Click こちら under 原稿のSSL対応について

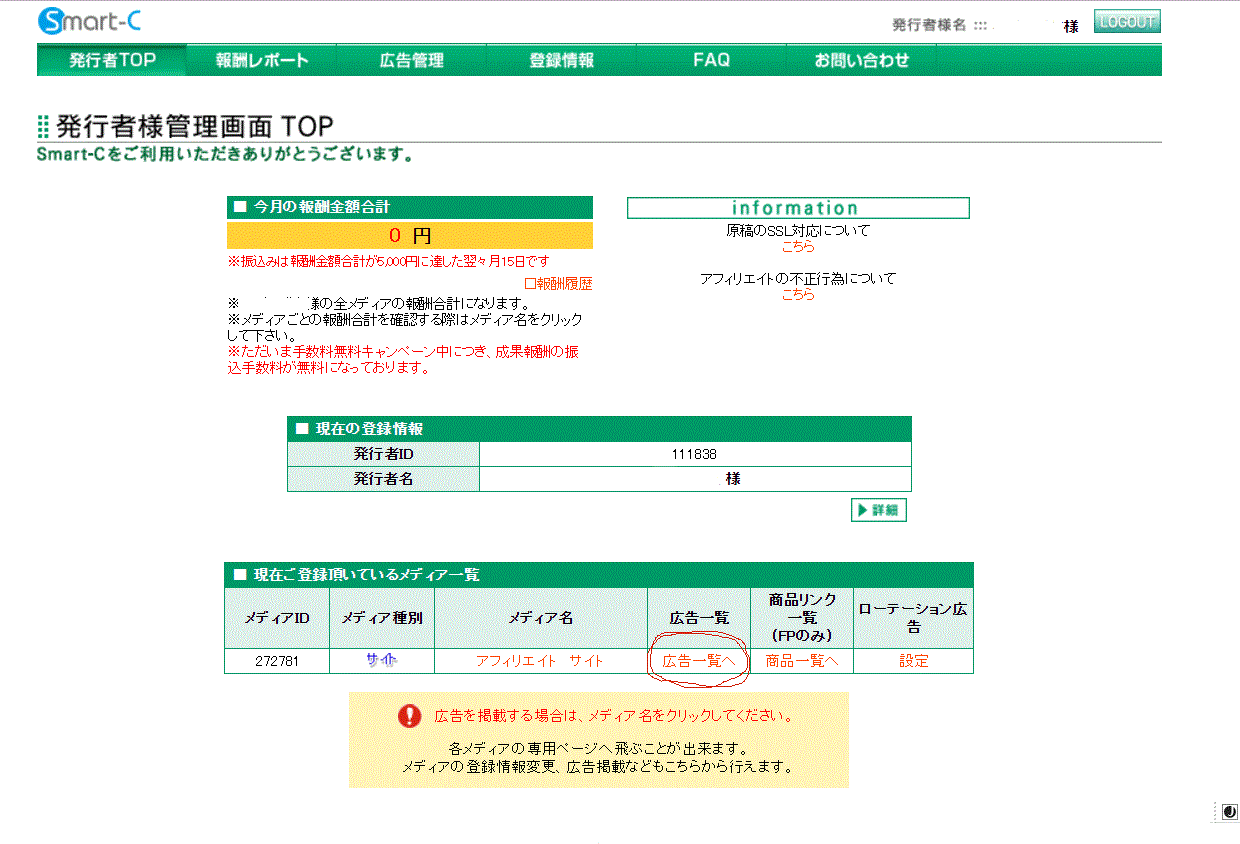(x=797, y=246)
